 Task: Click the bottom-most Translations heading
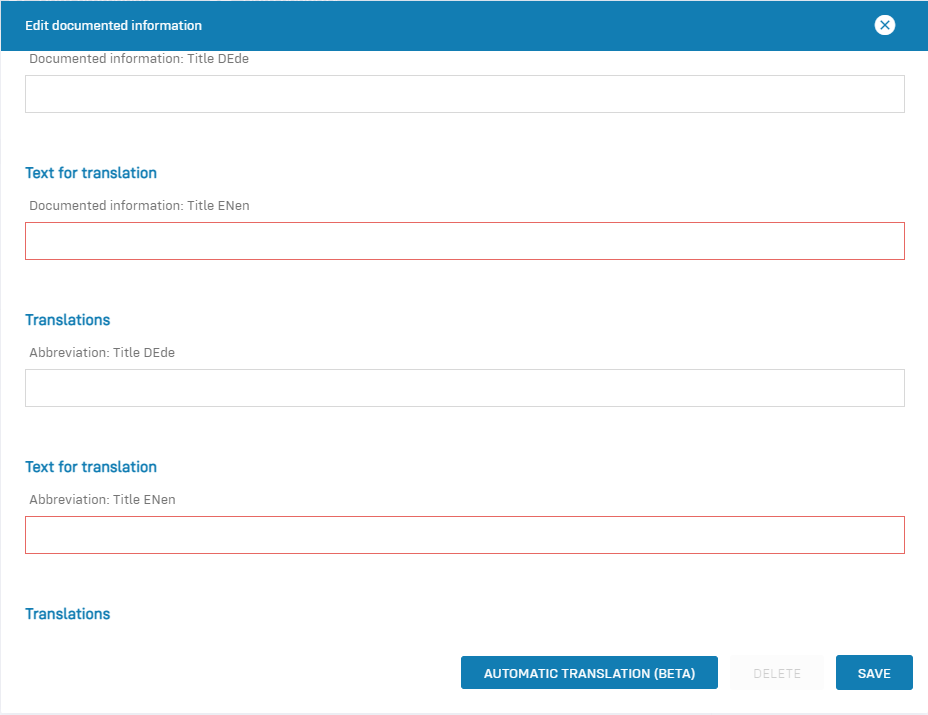click(67, 614)
